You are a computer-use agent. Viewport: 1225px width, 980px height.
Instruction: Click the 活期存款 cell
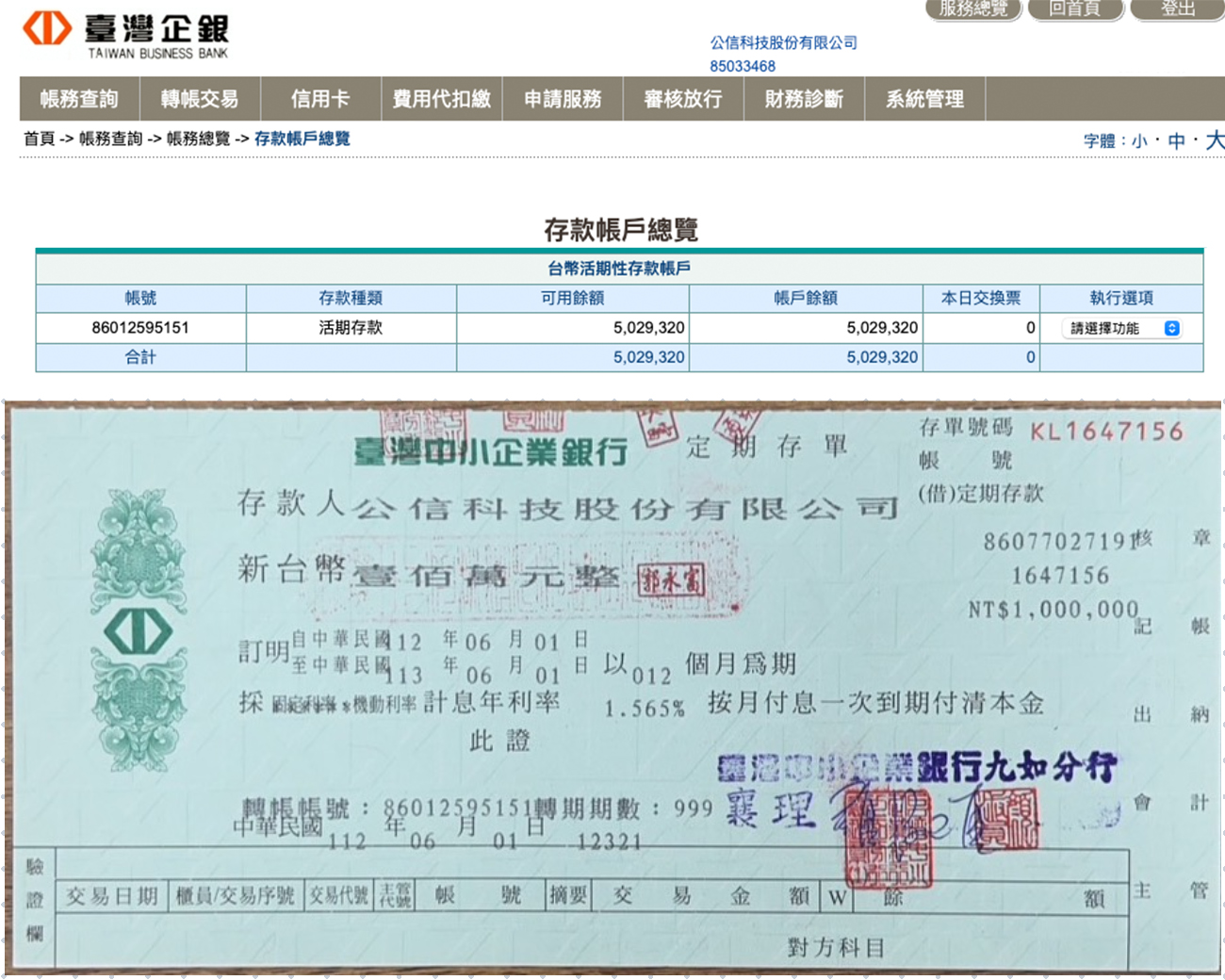351,328
